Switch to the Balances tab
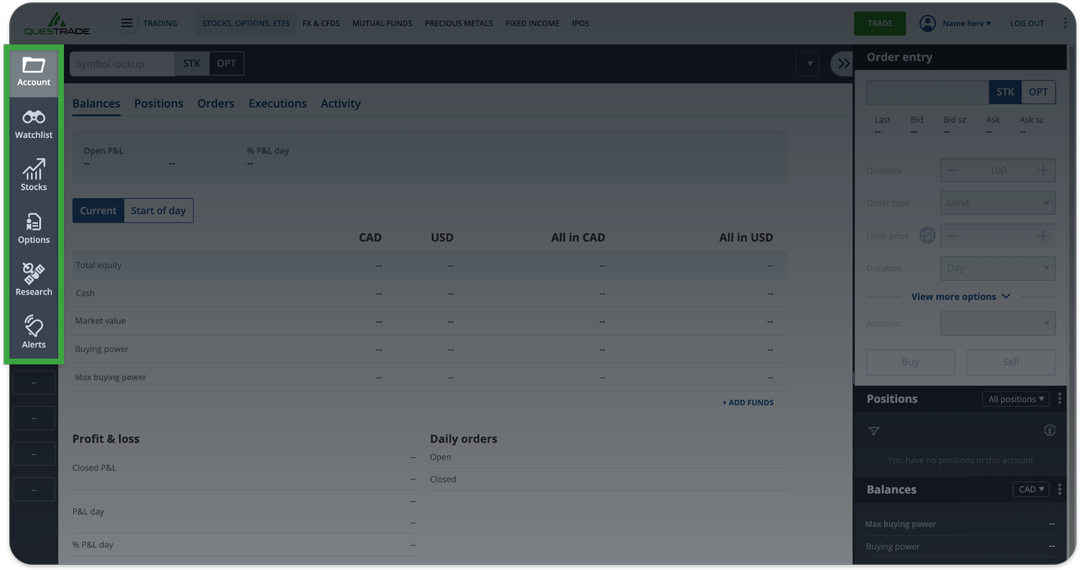The width and height of the screenshot is (1080, 570). click(96, 103)
